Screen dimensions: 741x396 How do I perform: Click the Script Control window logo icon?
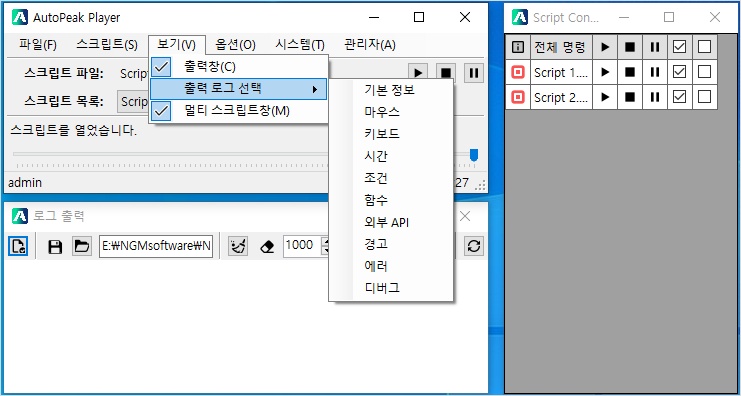[520, 17]
